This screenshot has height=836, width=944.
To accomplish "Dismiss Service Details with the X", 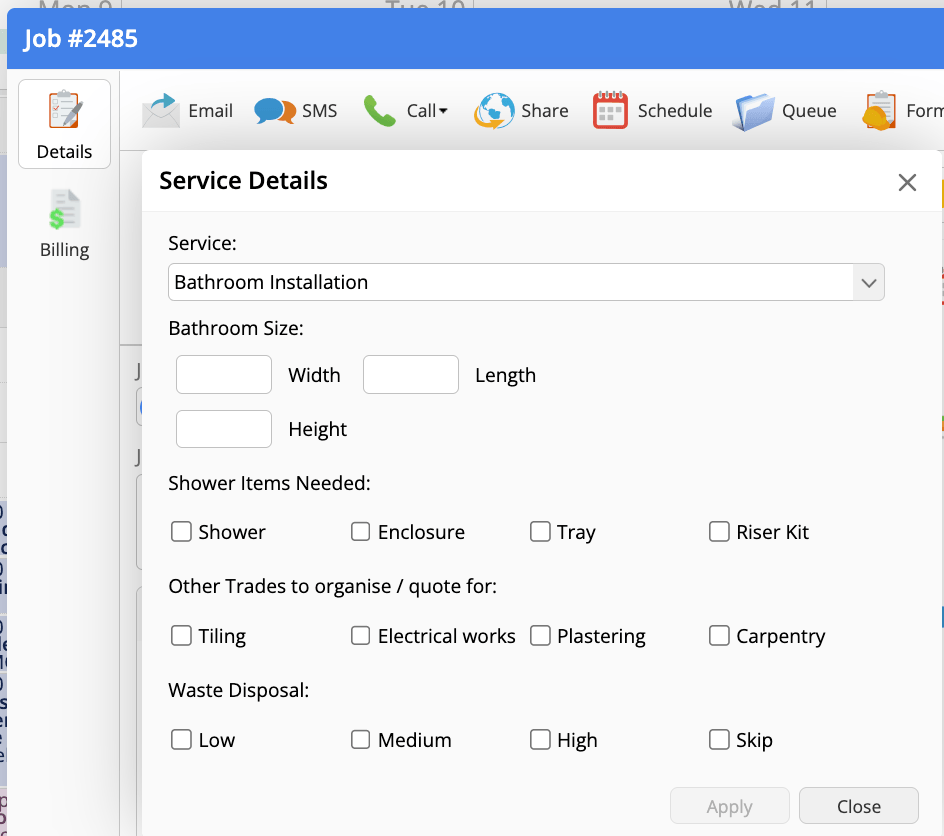I will pos(907,182).
